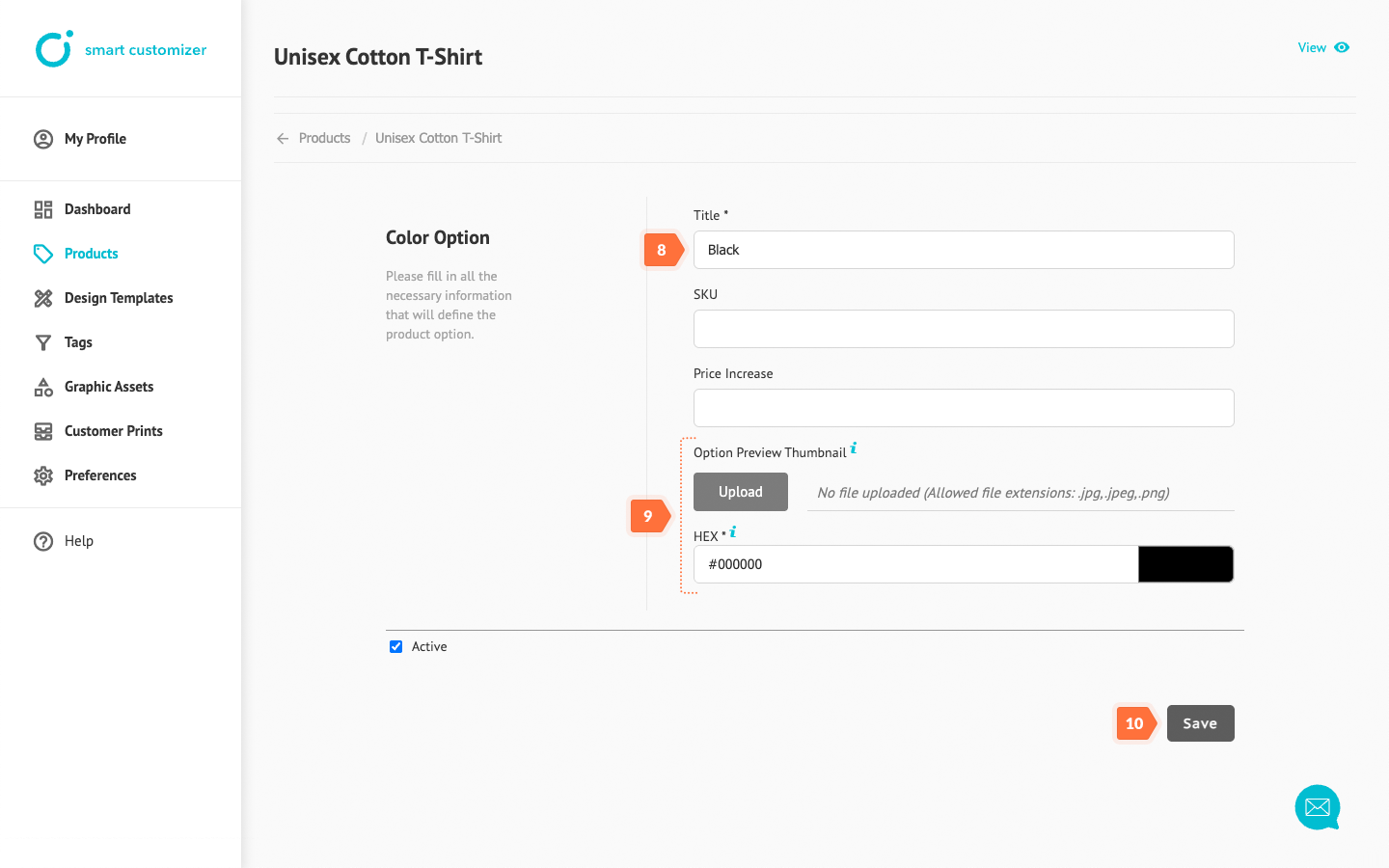This screenshot has height=868, width=1389.
Task: Open My Profile page
Action: pos(95,139)
